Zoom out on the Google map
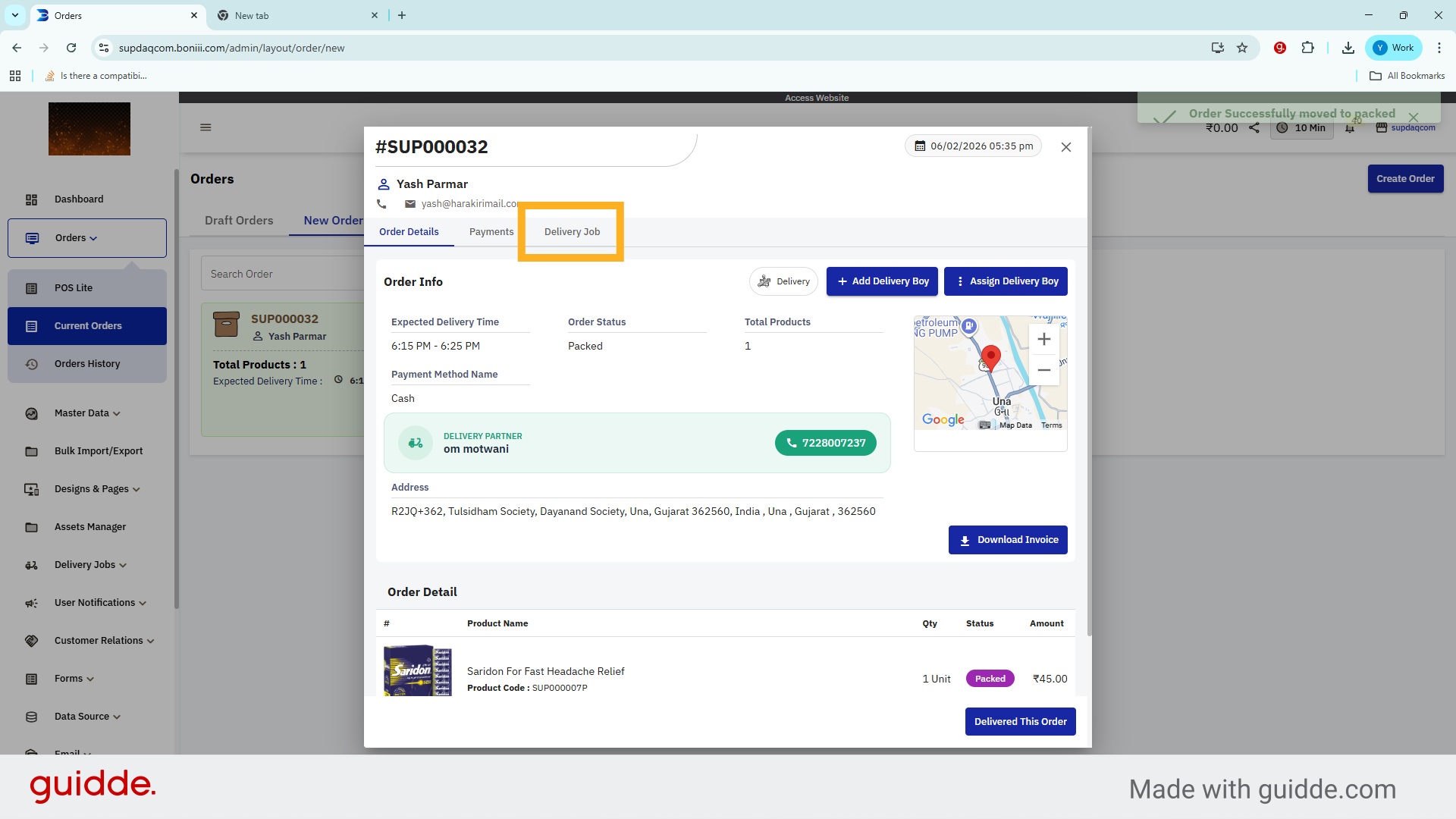 pos(1043,370)
